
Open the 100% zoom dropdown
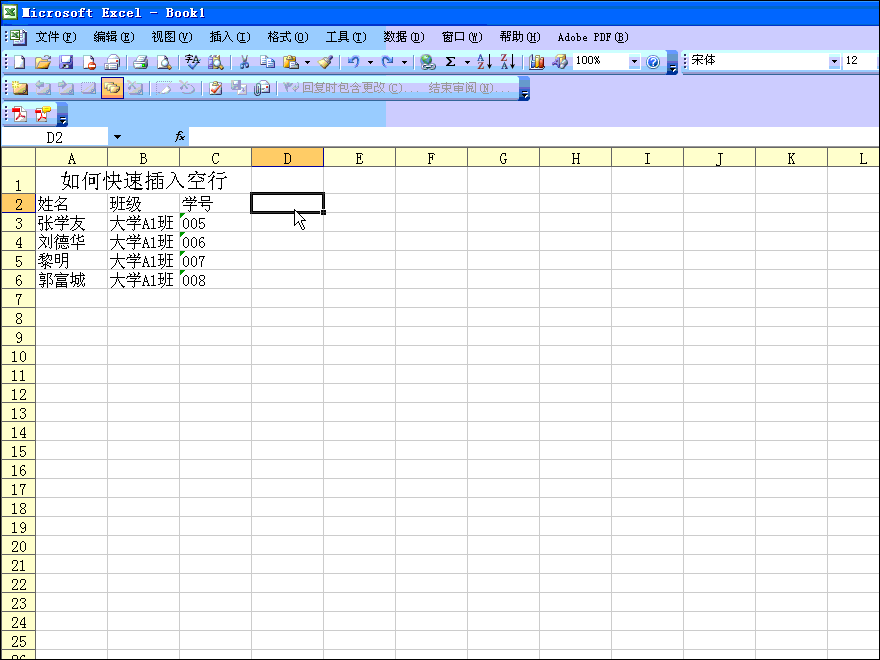point(633,62)
